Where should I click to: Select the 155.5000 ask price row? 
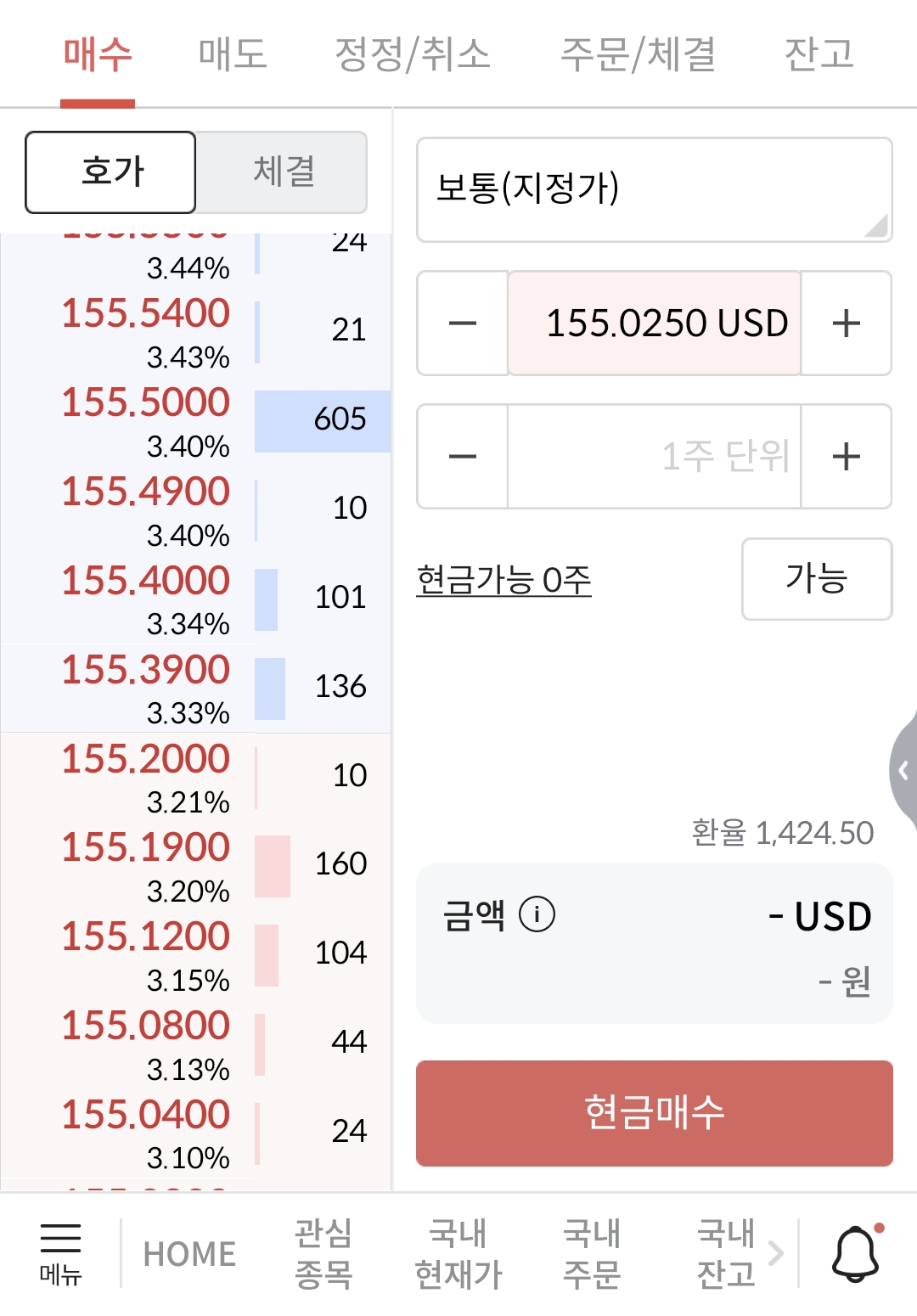coord(195,422)
